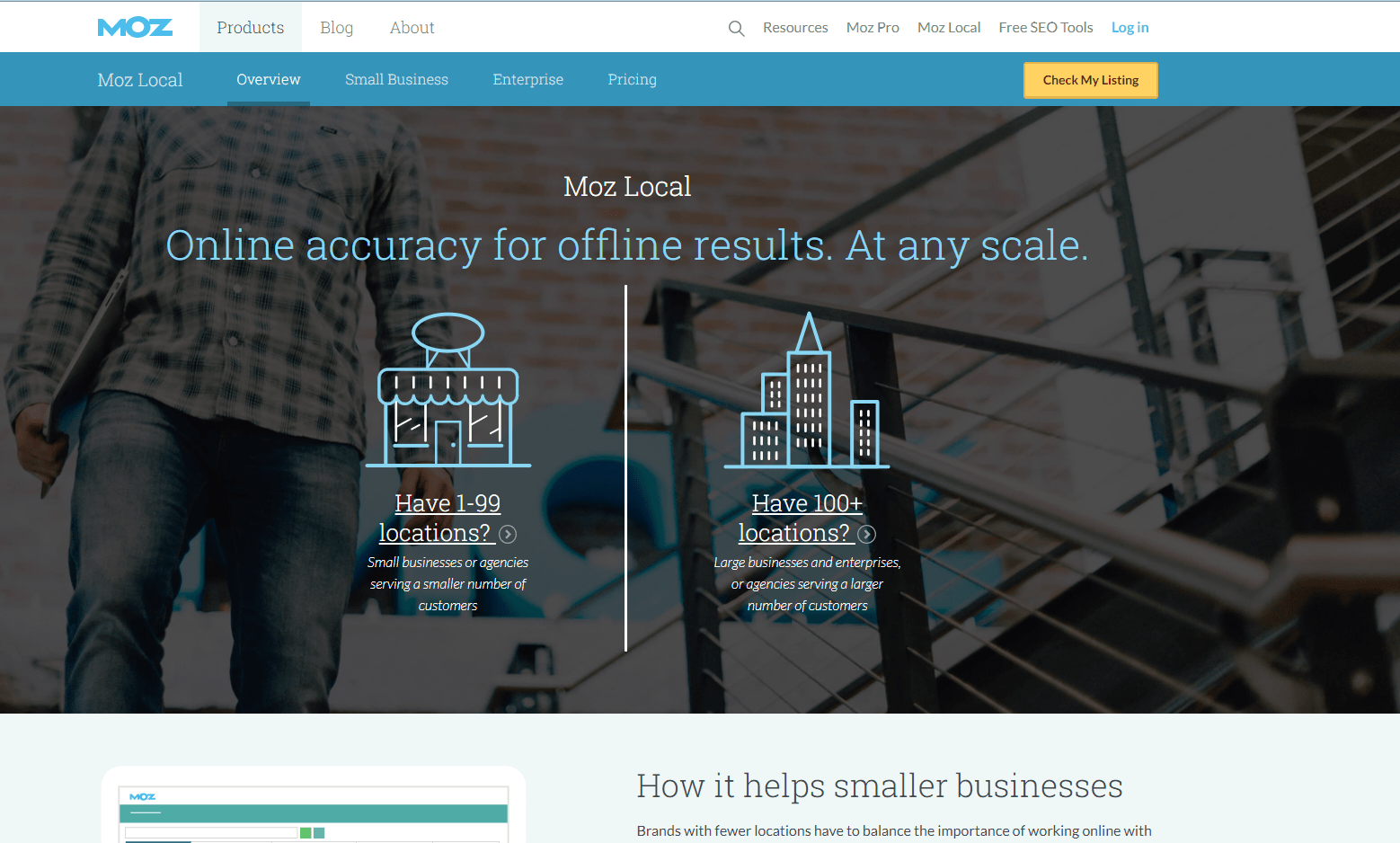The image size is (1400, 843).
Task: Click arrow circle beside 1-99 locations
Action: pyautogui.click(x=508, y=534)
